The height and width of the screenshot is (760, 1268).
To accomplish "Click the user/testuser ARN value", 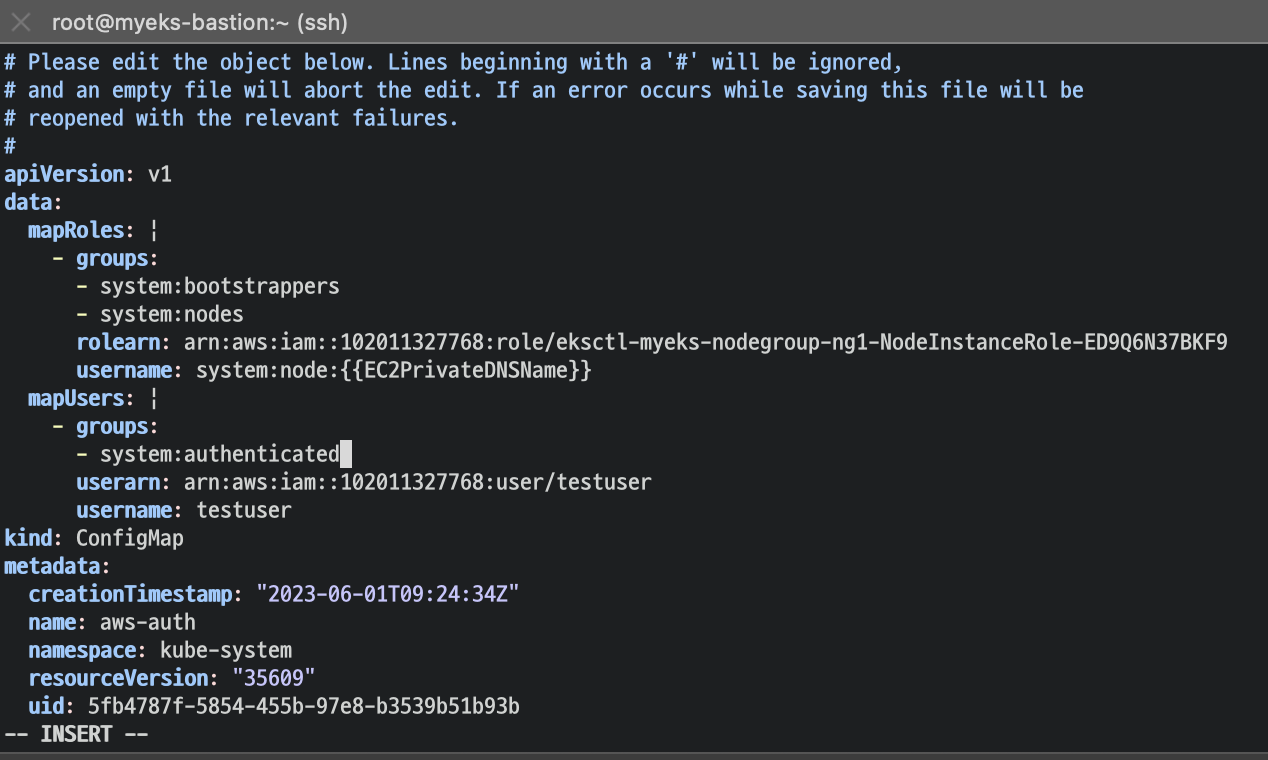I will pos(418,482).
